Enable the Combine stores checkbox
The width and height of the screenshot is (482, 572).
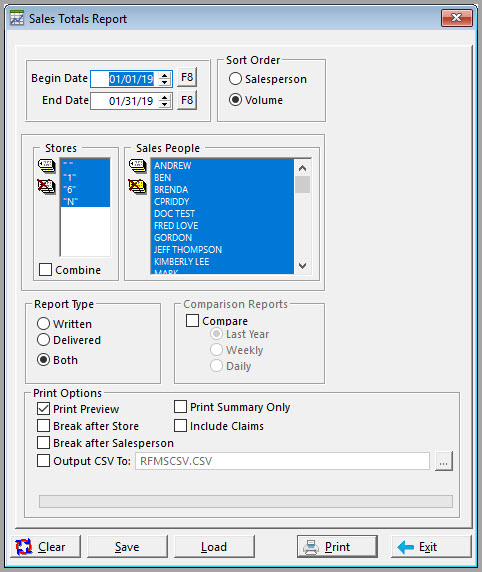(45, 270)
